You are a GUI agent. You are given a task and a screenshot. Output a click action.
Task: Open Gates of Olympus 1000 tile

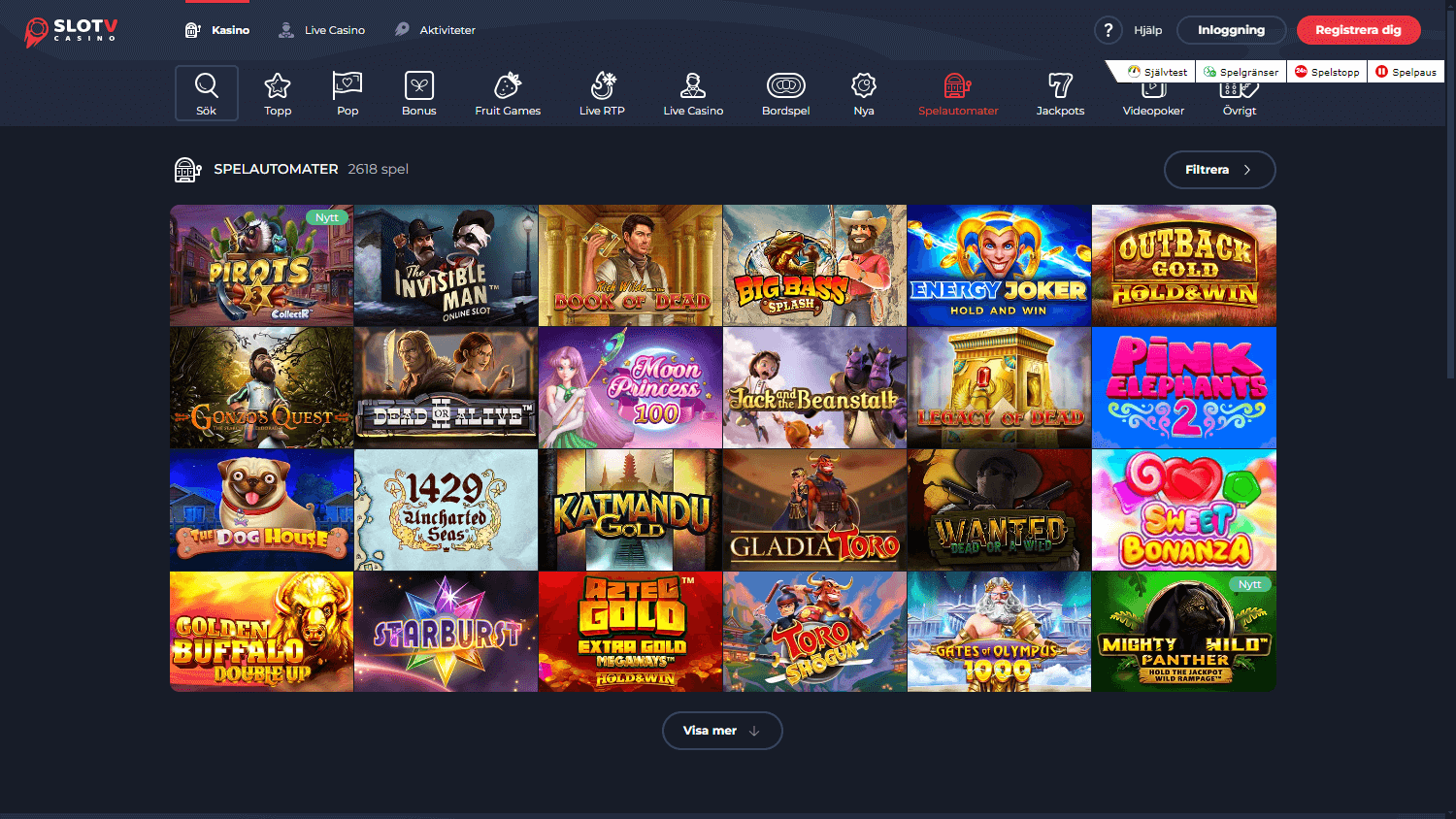(999, 632)
